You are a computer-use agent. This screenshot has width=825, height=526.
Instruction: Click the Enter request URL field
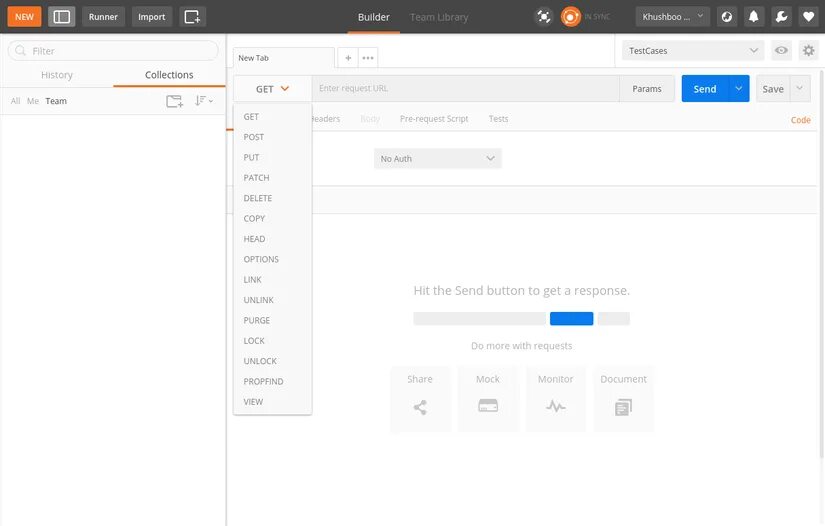point(466,88)
